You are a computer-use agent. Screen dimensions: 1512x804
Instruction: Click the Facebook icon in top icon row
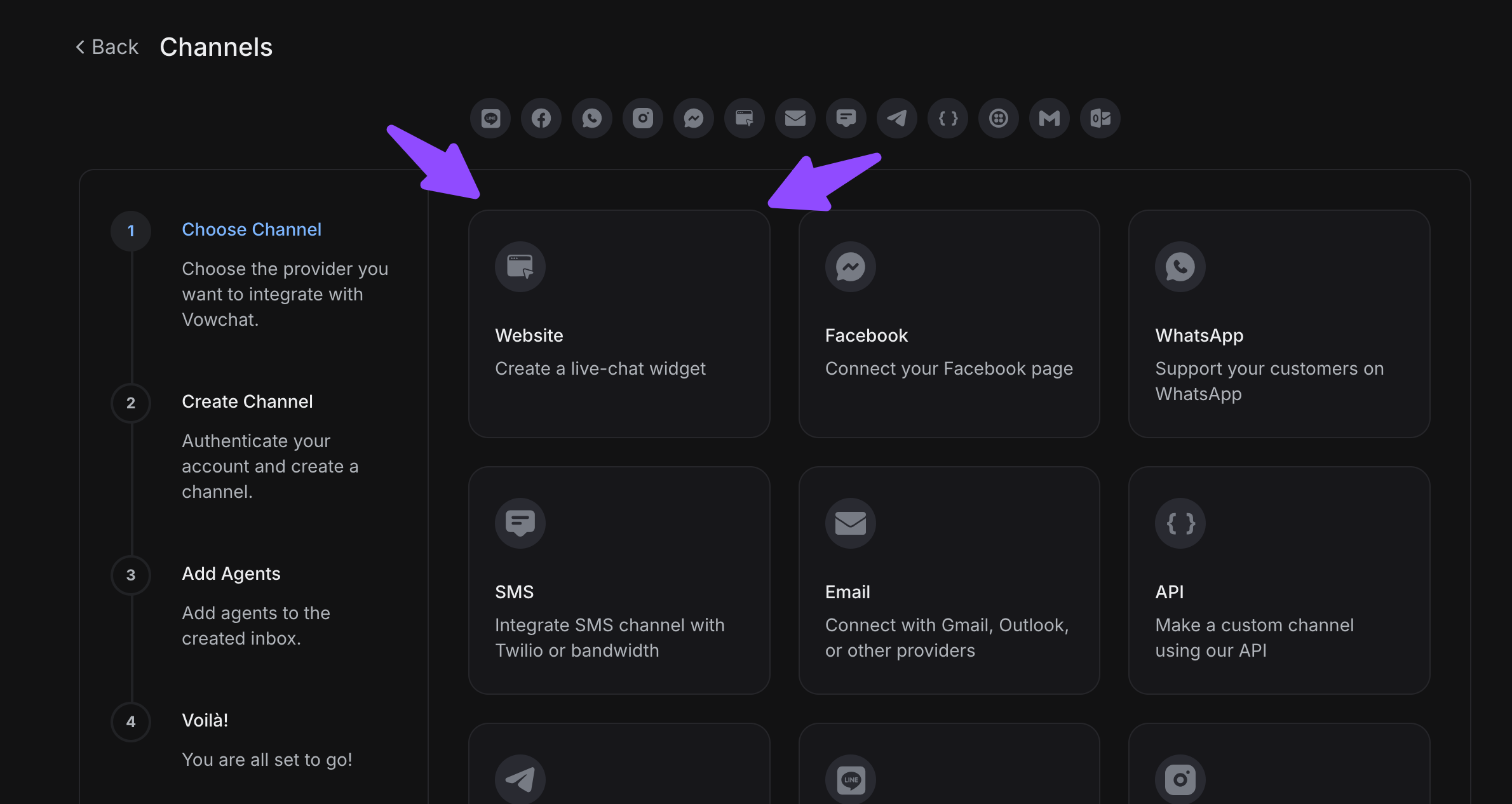click(x=541, y=118)
